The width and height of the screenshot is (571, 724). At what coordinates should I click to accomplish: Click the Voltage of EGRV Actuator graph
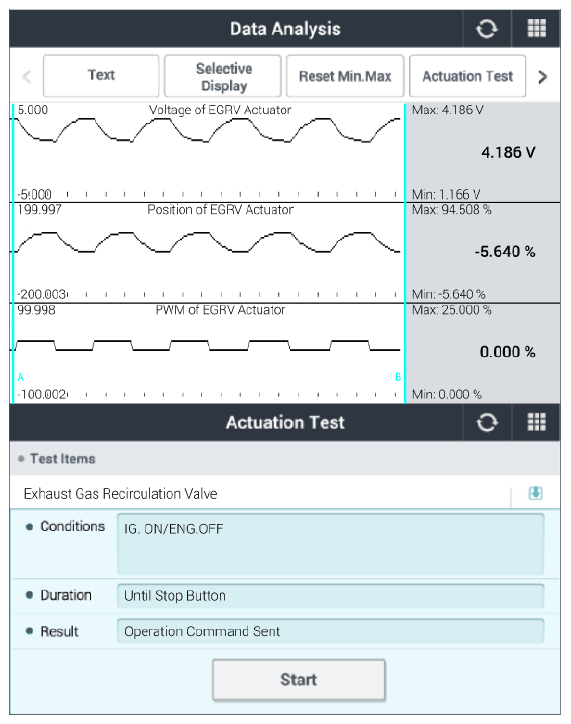pos(209,152)
